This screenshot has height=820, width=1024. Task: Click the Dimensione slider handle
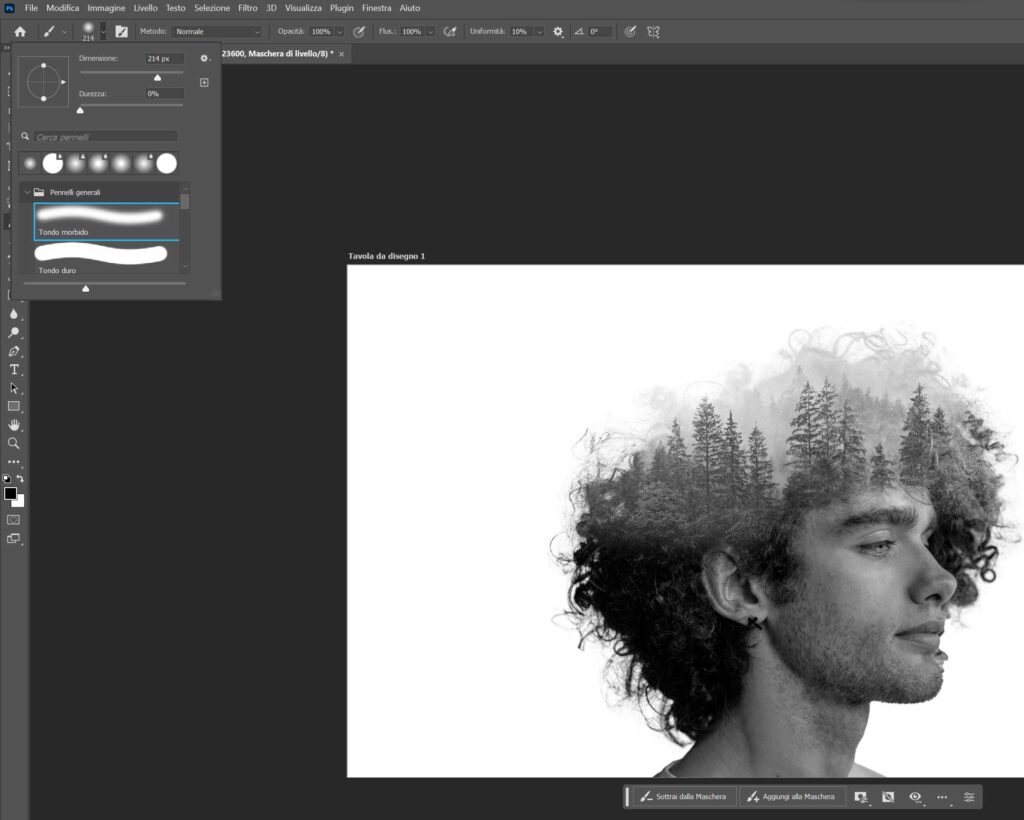tap(157, 78)
